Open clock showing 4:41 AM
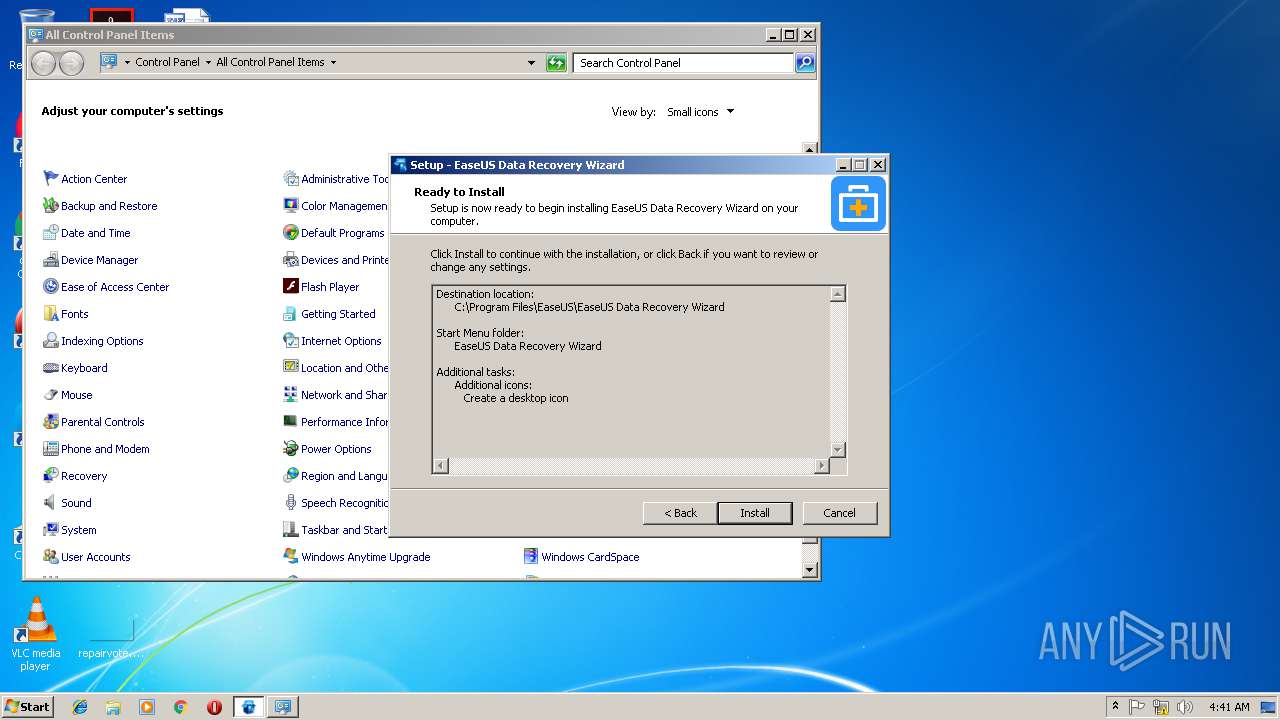Screen dimensions: 1280x720 point(1229,707)
